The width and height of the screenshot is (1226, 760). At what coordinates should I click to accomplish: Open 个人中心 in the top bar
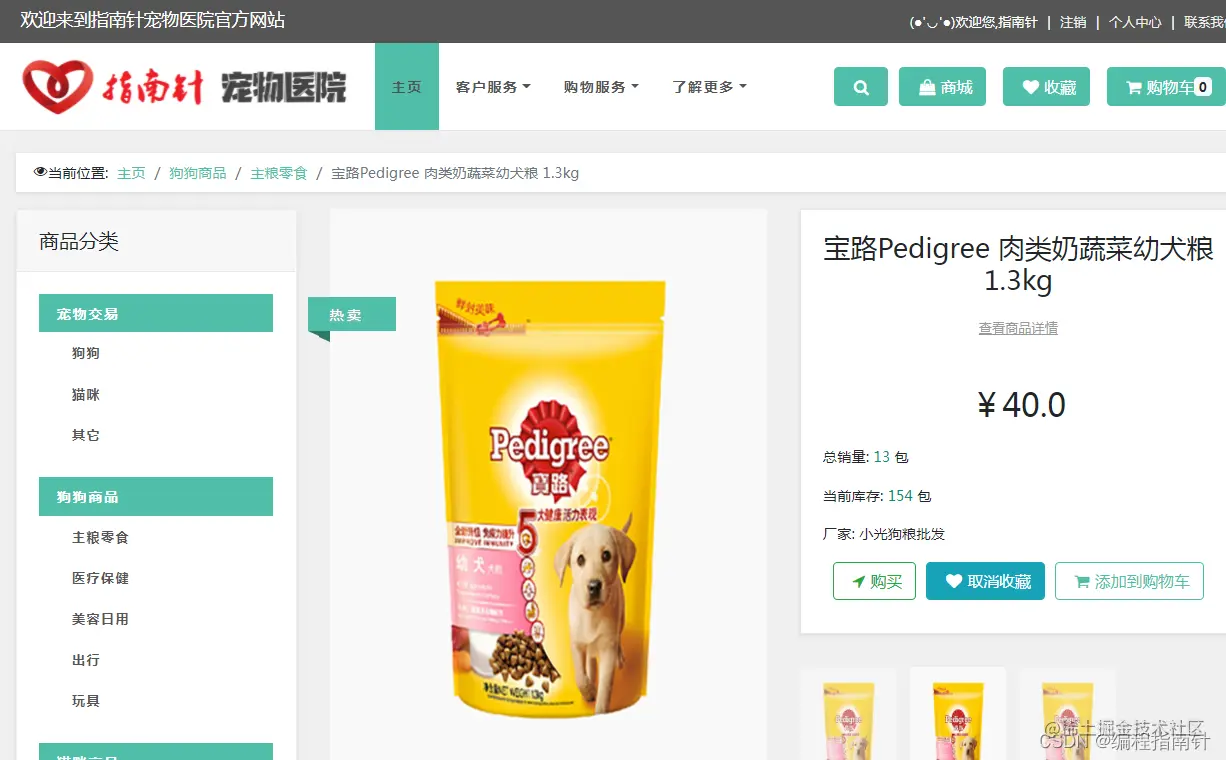pos(1135,22)
